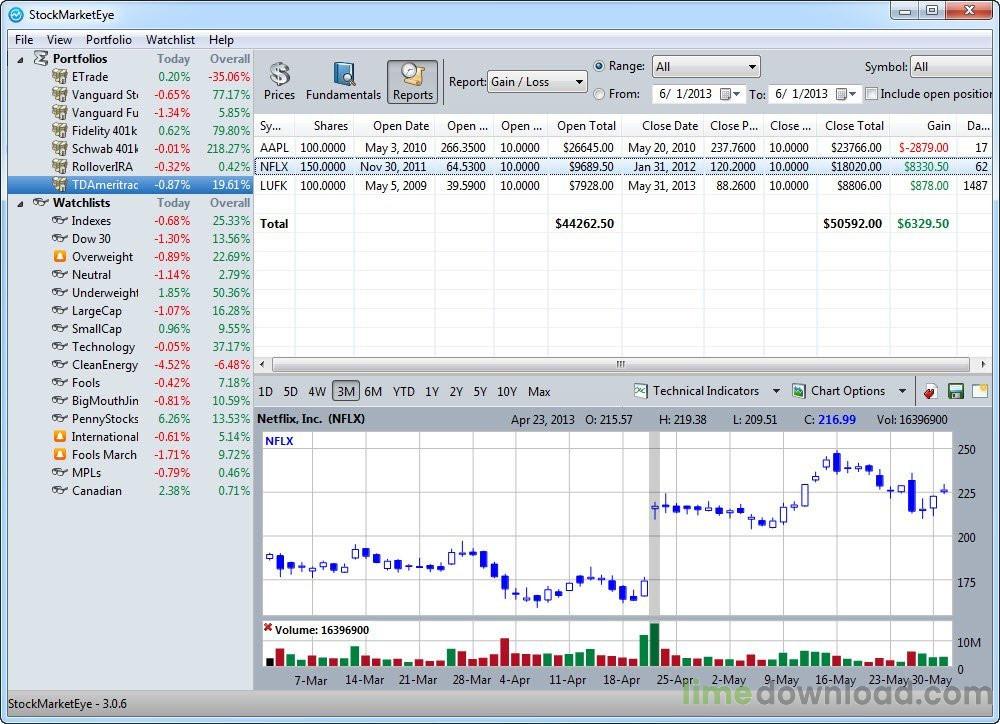Select the From date radio button
Screen dimensions: 1000x724
coord(599,94)
